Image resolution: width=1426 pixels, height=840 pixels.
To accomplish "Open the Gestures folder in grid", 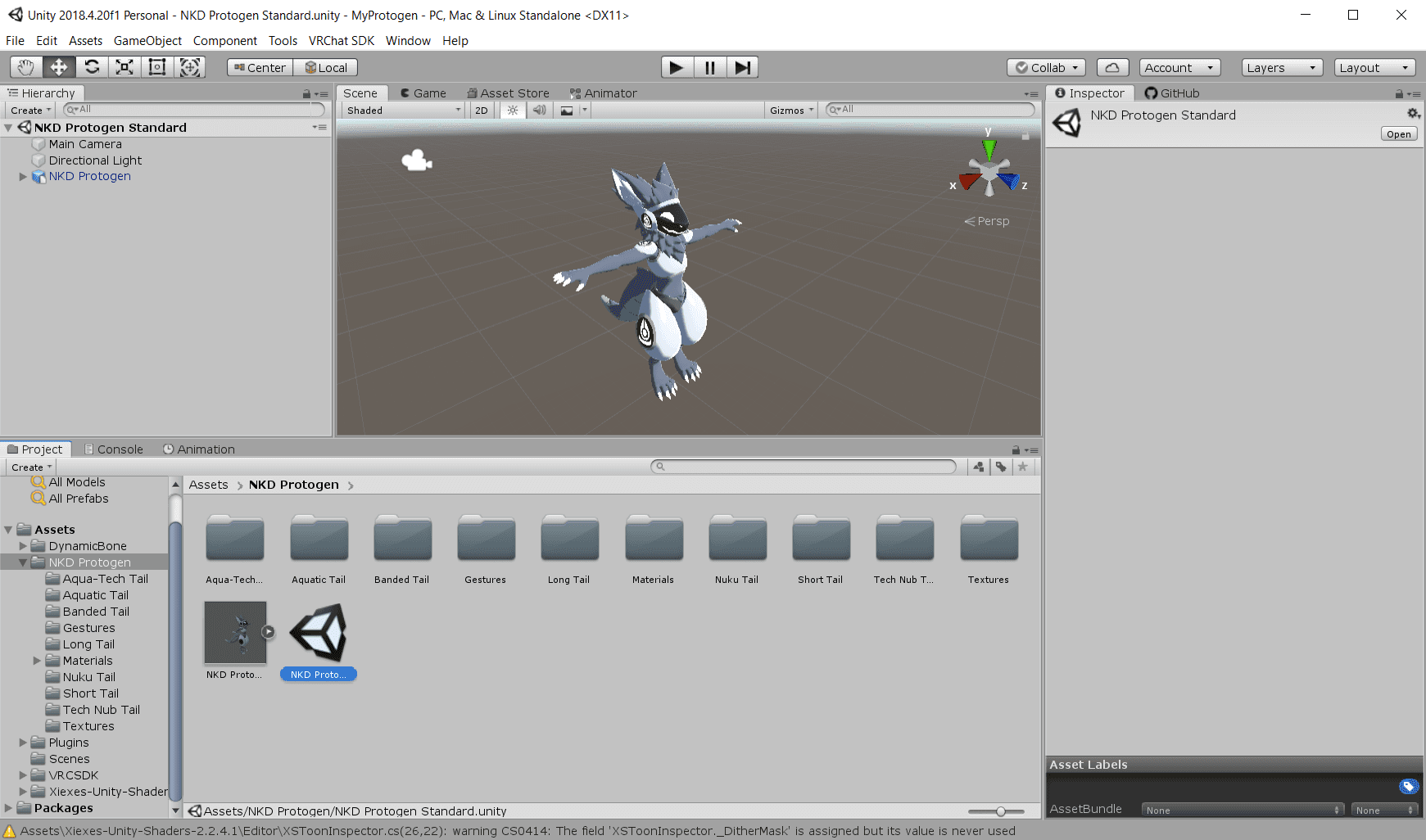I will pyautogui.click(x=486, y=549).
